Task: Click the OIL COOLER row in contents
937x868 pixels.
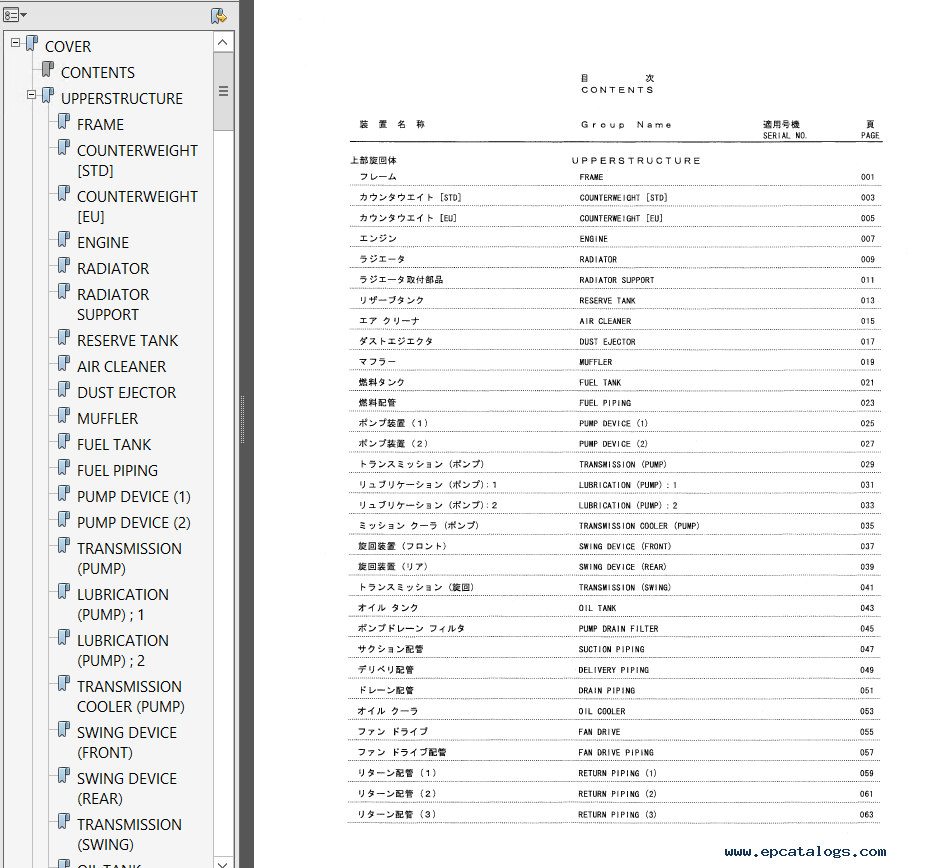Action: [614, 711]
